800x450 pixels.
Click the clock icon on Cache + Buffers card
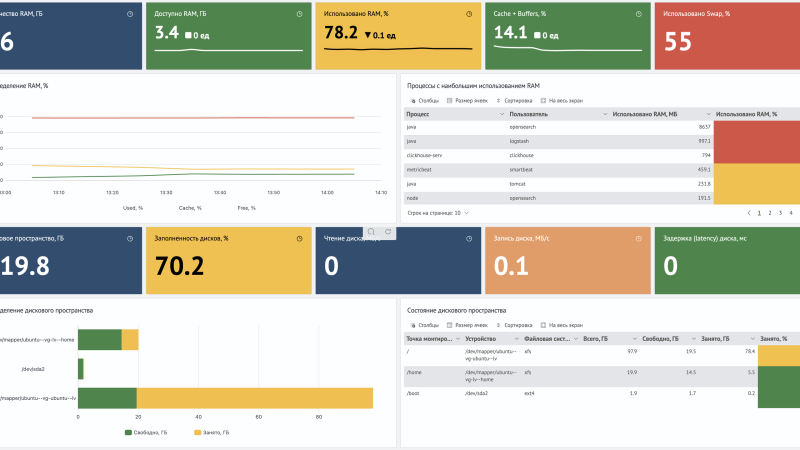pos(638,14)
